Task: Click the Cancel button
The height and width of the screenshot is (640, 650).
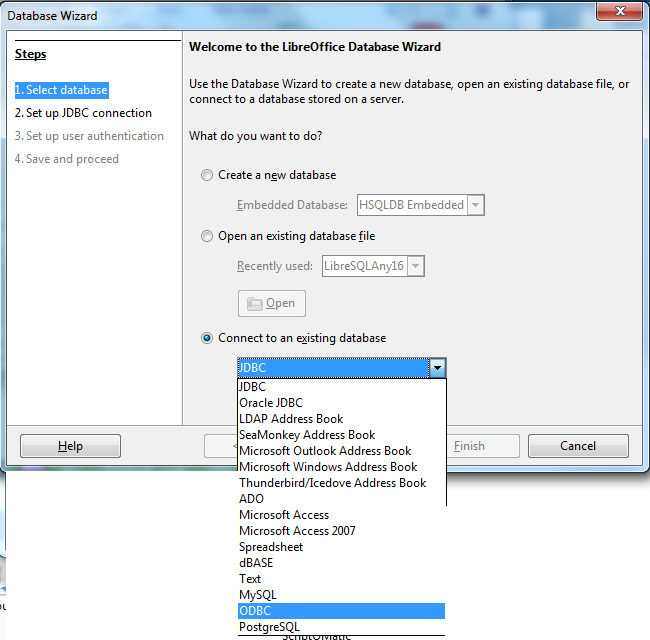Action: (x=578, y=446)
